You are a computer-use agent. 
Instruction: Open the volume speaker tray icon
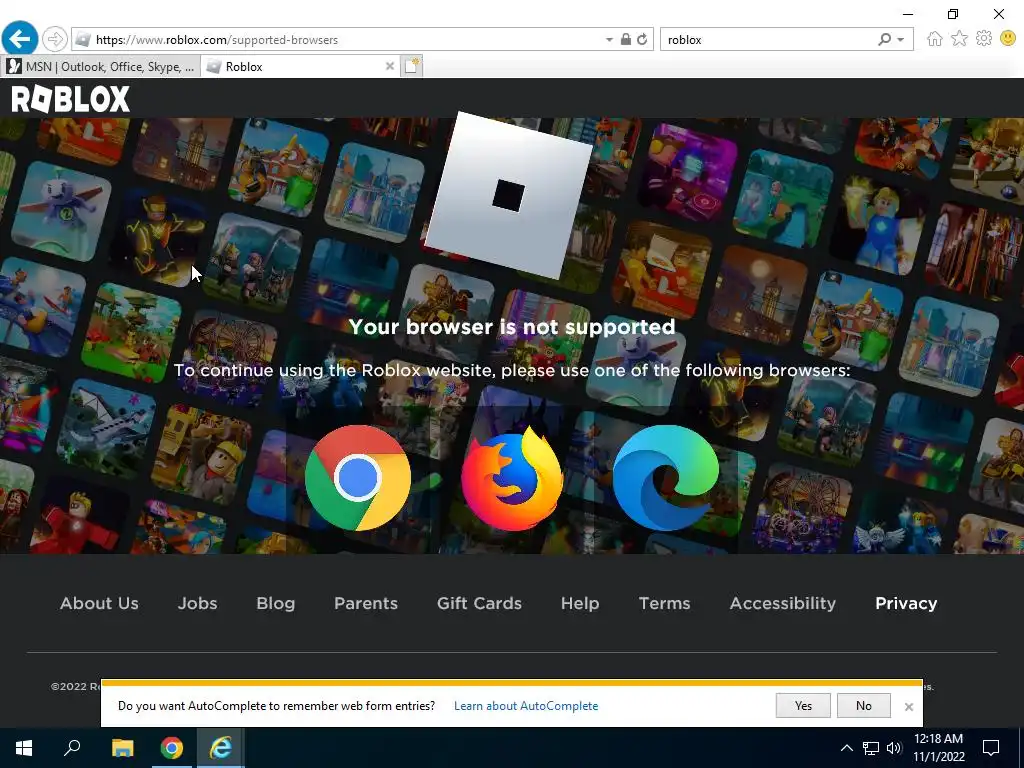(894, 748)
